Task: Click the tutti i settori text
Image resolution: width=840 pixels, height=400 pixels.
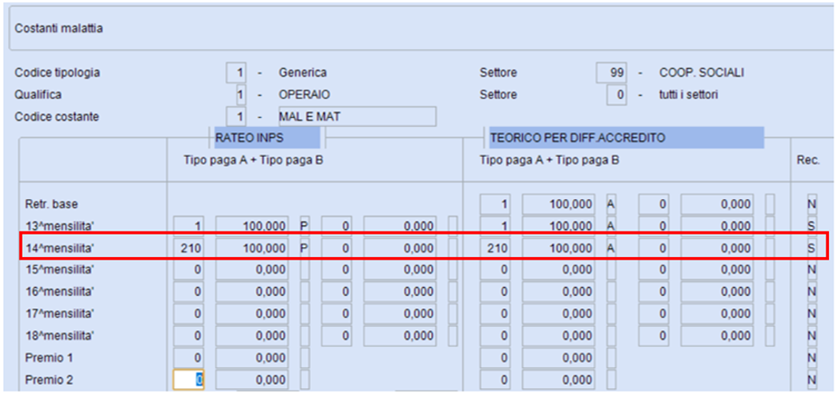Action: (x=689, y=95)
